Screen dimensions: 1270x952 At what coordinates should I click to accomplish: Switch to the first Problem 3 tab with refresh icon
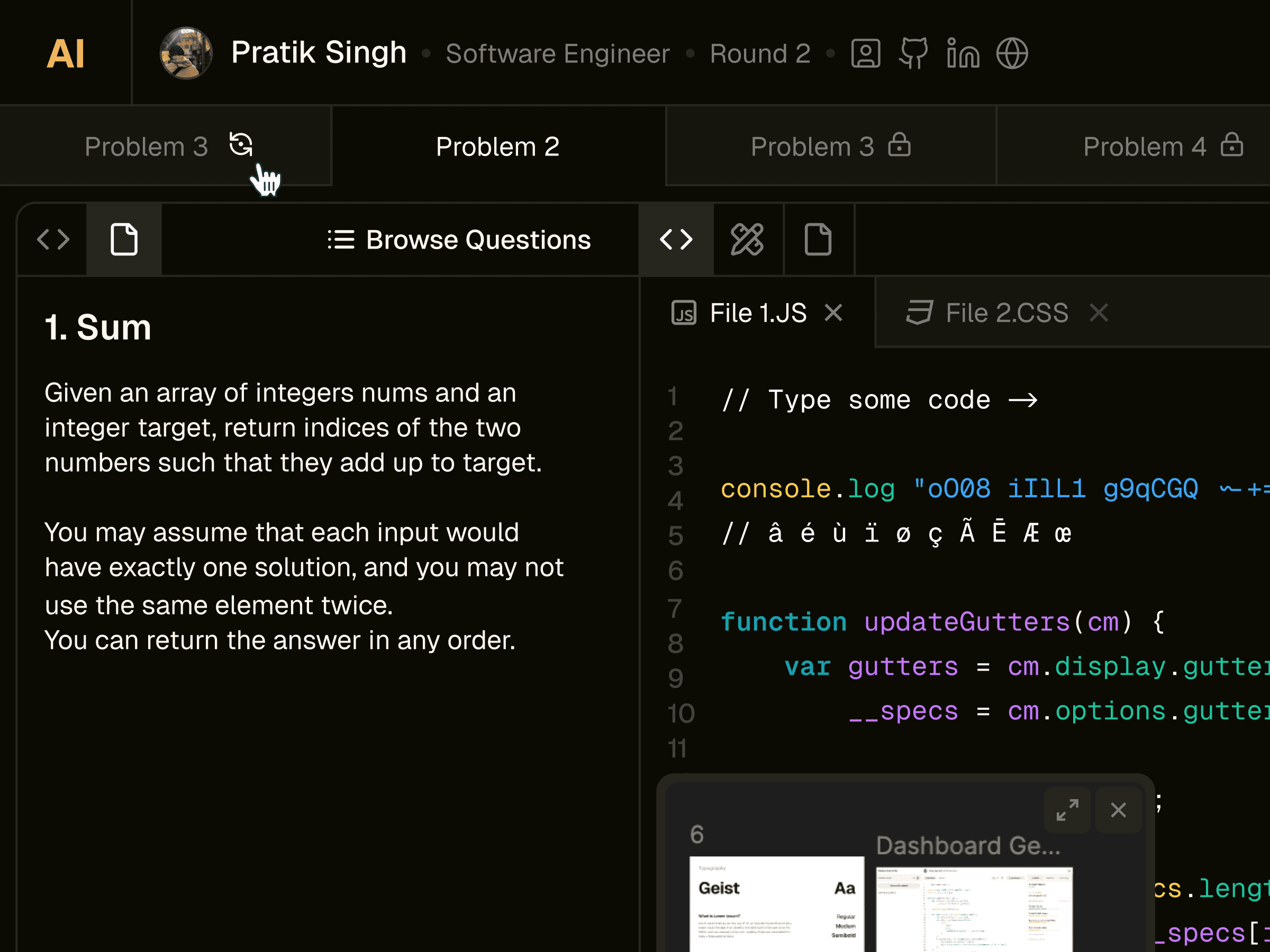click(x=165, y=146)
